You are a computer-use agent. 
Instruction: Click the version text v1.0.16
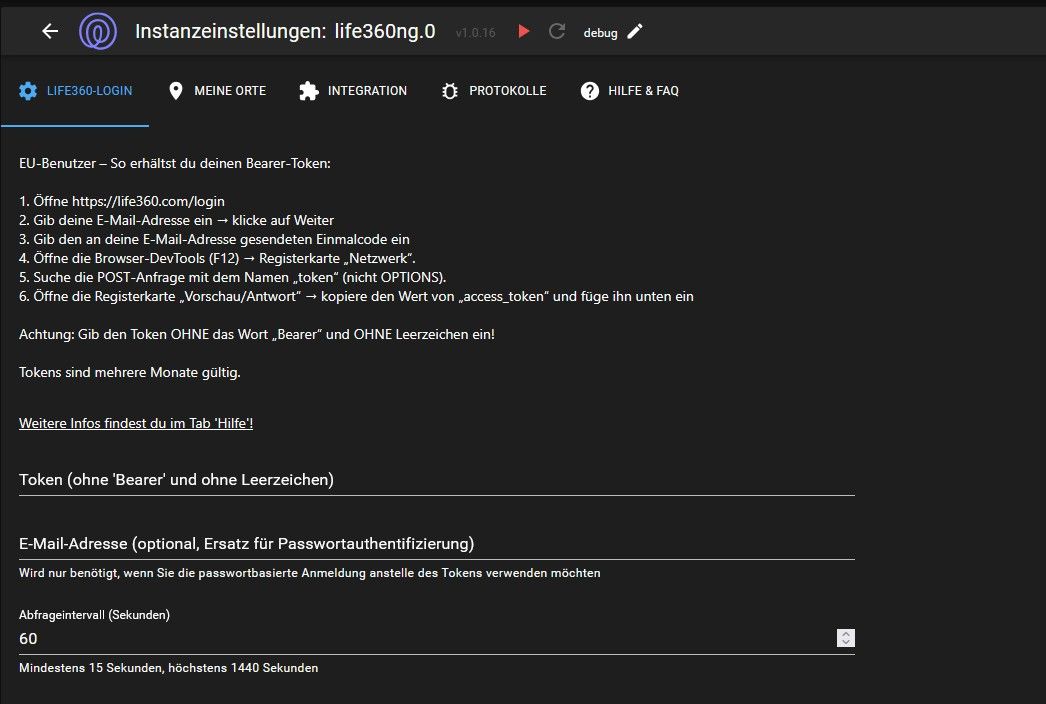(476, 33)
